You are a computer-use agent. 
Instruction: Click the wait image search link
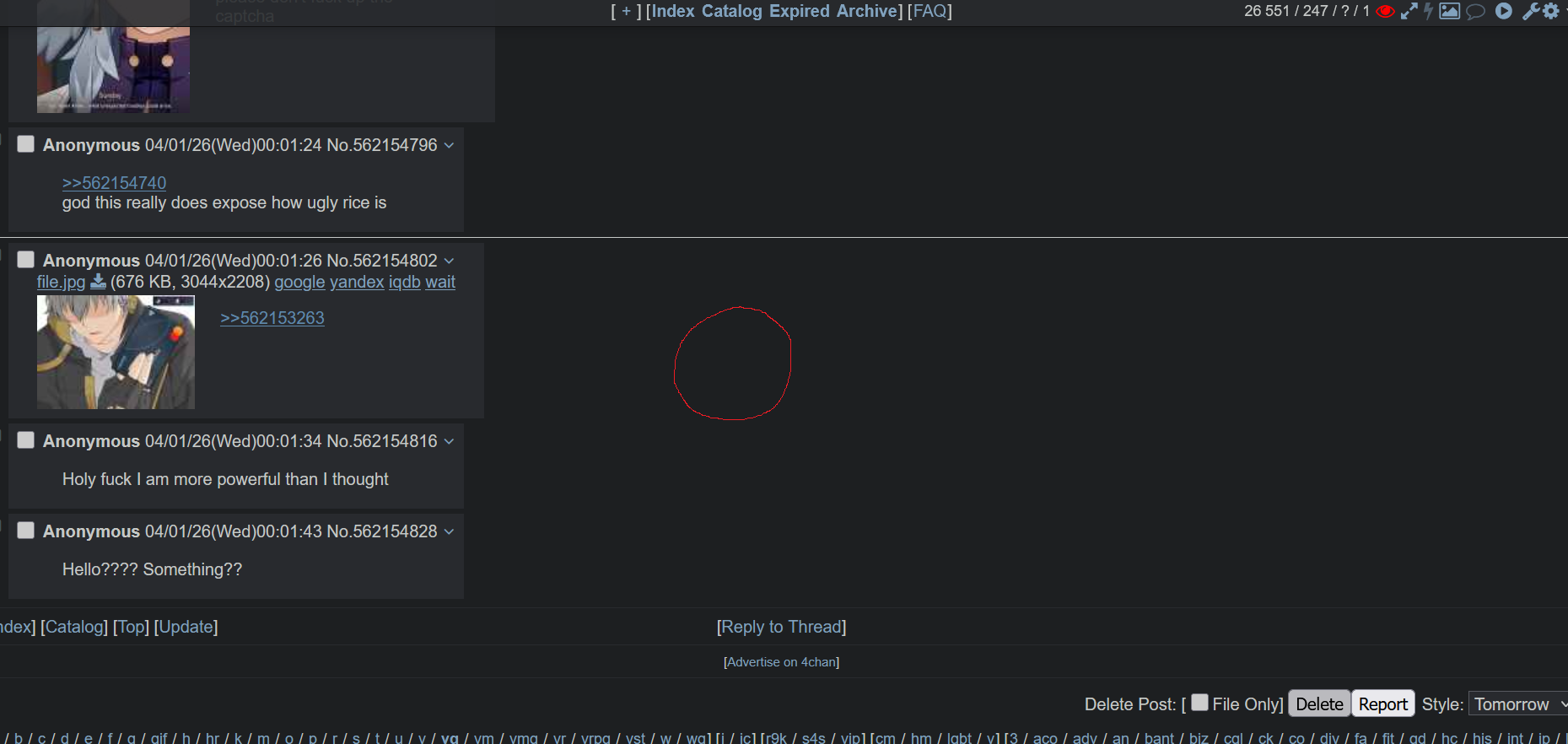point(440,282)
